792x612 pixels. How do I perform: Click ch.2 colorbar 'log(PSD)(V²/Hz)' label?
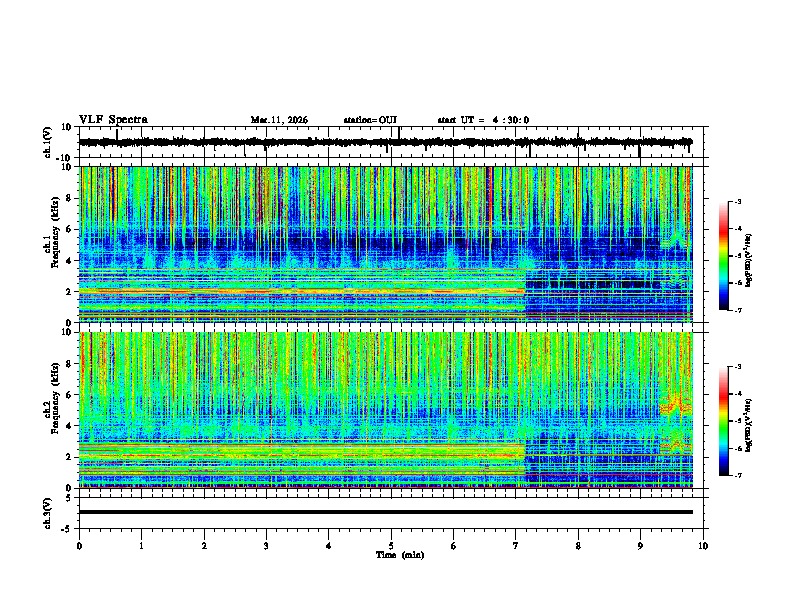748,425
